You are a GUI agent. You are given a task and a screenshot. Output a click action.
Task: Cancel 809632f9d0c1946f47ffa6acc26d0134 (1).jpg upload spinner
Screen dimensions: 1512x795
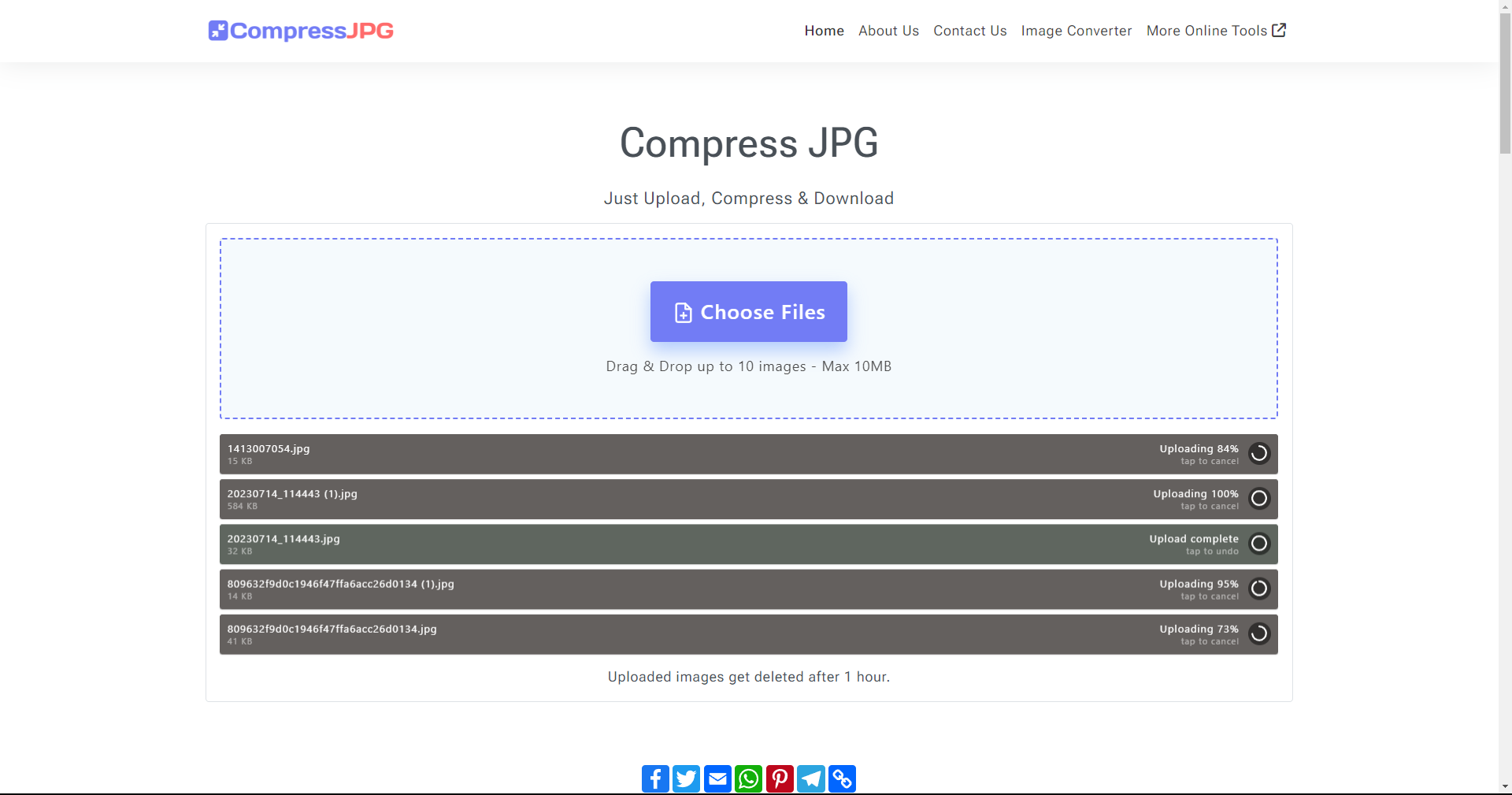coord(1259,588)
